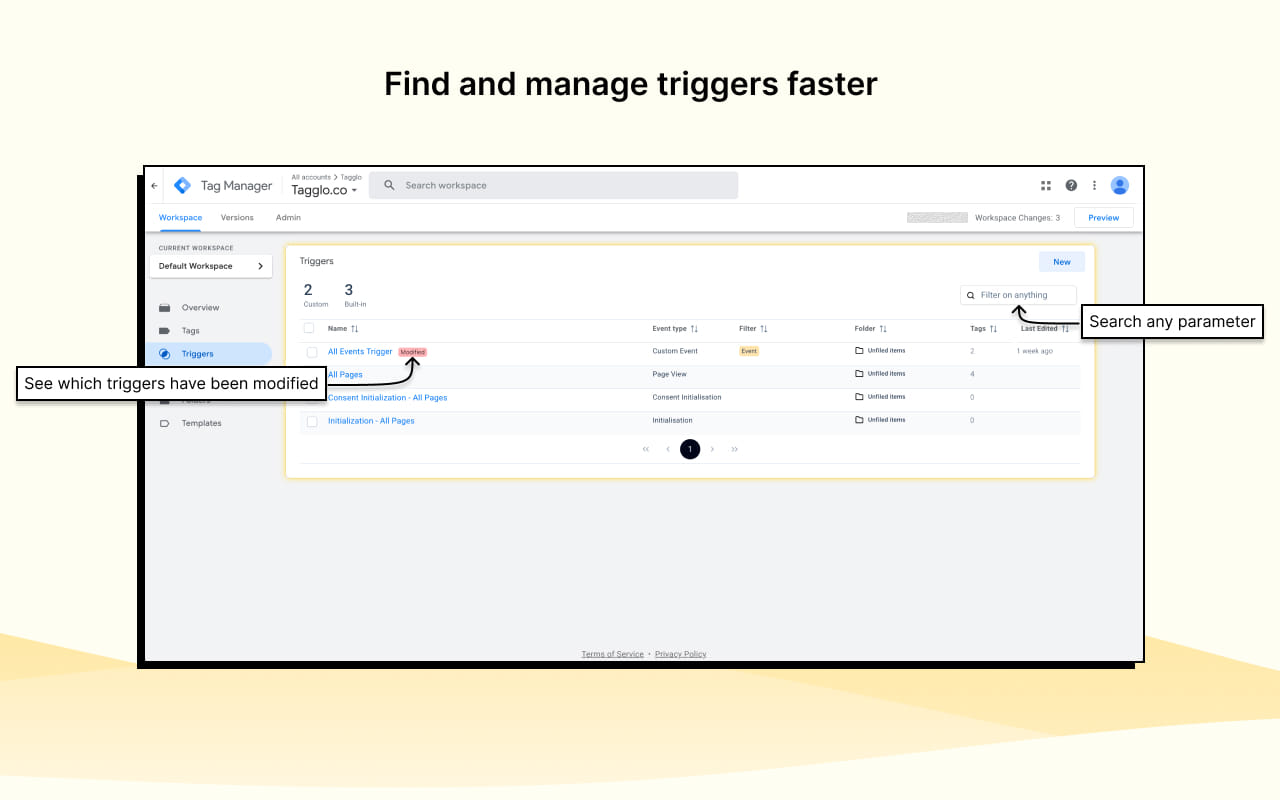The image size is (1280, 800).
Task: Sort by Name using the sort arrows
Action: pos(353,328)
